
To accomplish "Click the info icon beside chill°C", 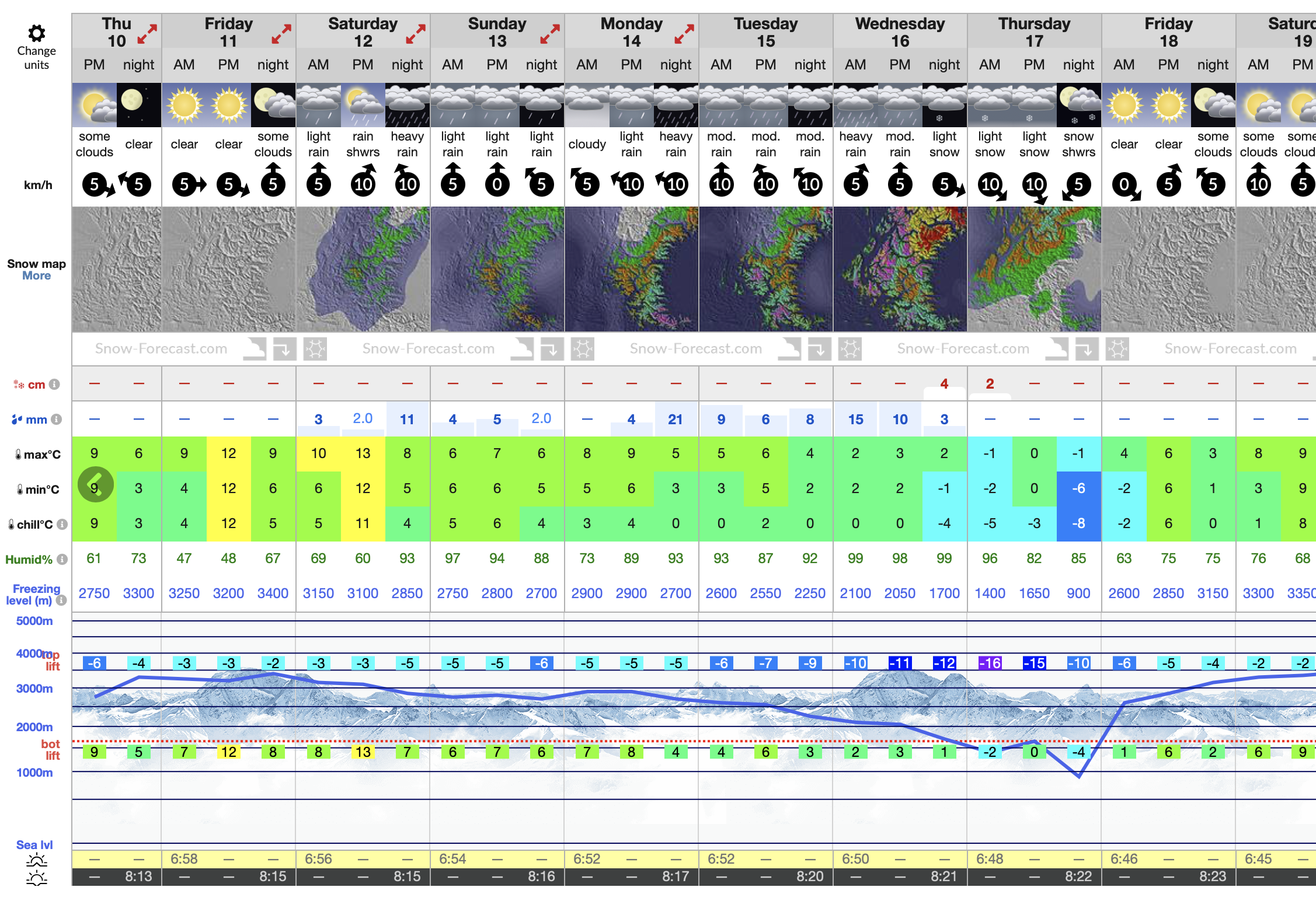I will [62, 524].
